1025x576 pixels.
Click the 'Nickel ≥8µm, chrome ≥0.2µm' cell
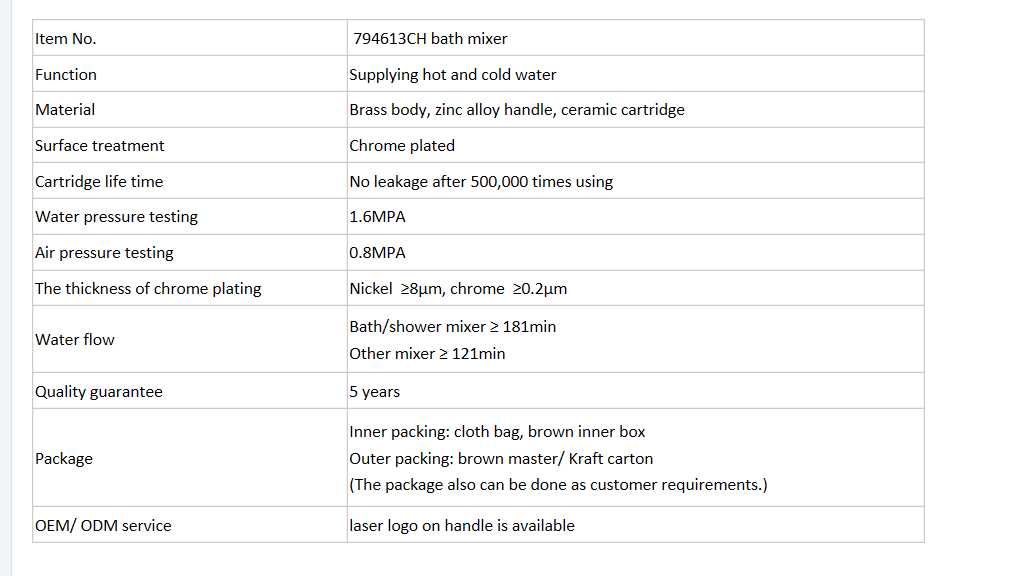(x=458, y=289)
